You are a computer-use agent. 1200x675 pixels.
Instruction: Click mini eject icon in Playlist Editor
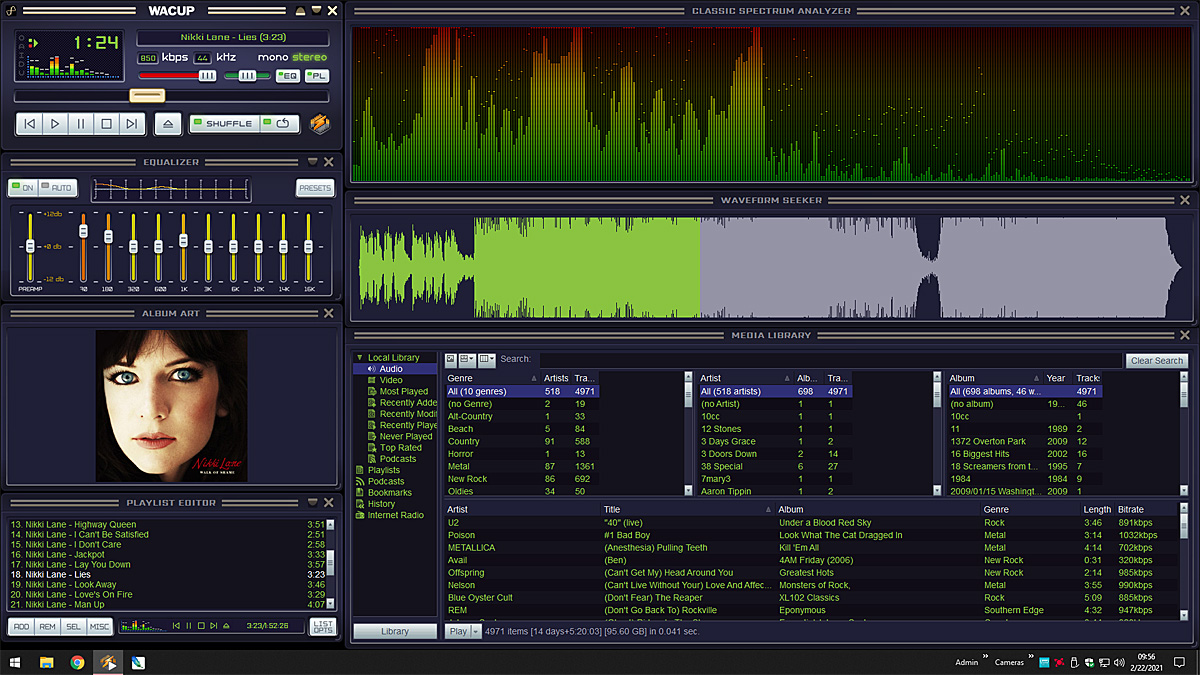225,626
